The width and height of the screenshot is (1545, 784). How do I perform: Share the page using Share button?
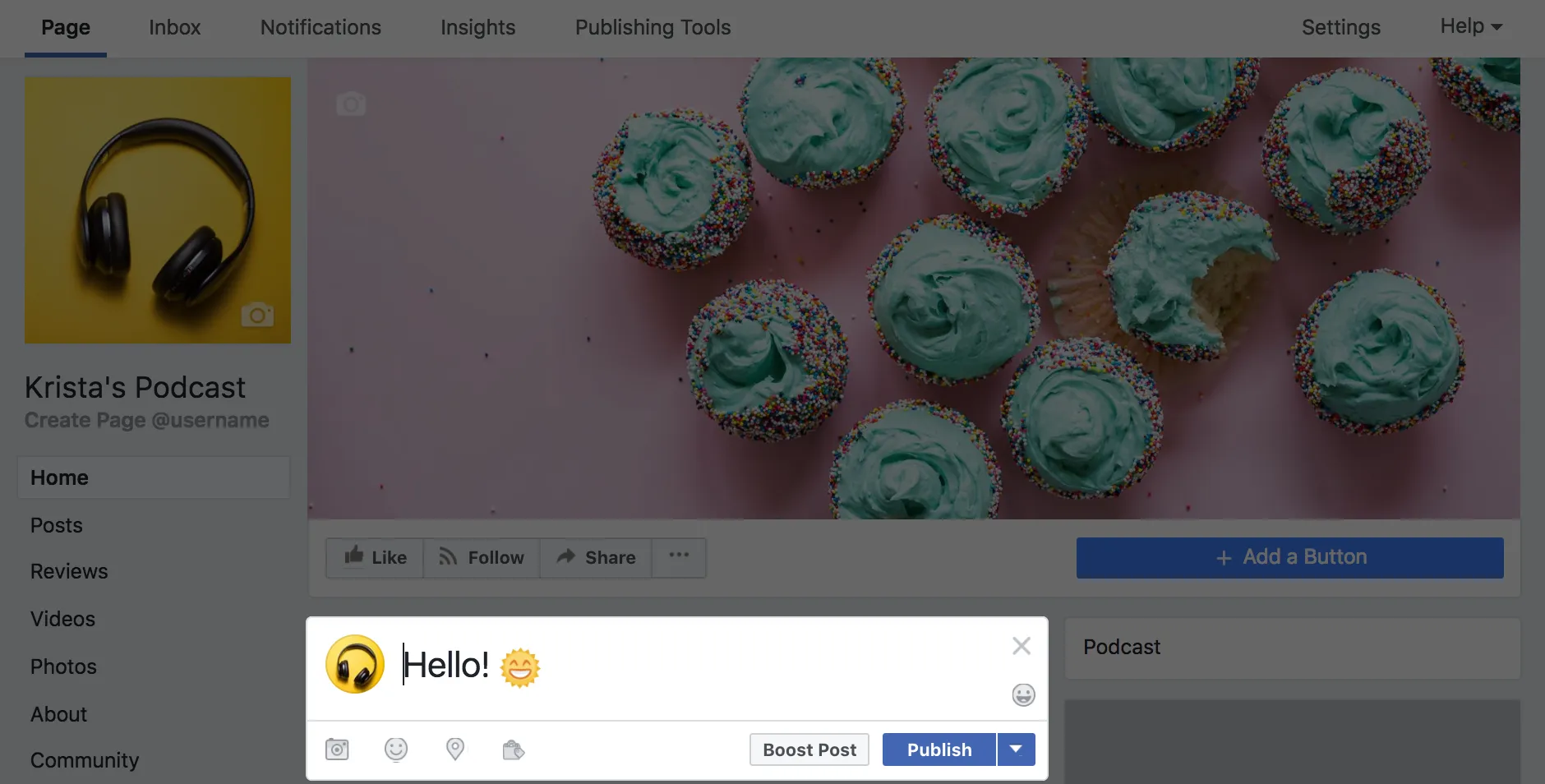(x=596, y=557)
